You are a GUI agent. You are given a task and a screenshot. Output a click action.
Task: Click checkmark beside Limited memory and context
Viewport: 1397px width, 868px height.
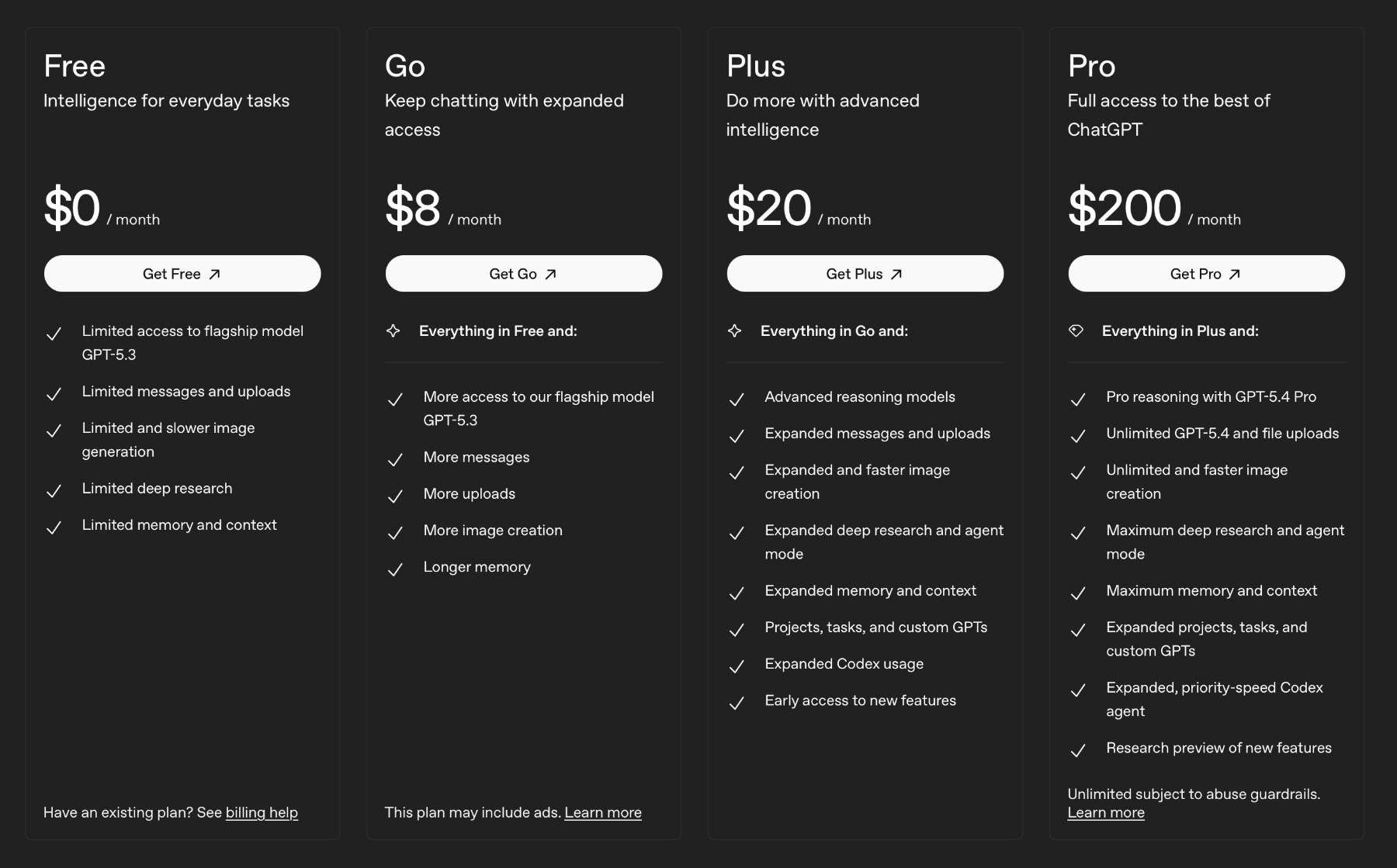click(x=54, y=527)
